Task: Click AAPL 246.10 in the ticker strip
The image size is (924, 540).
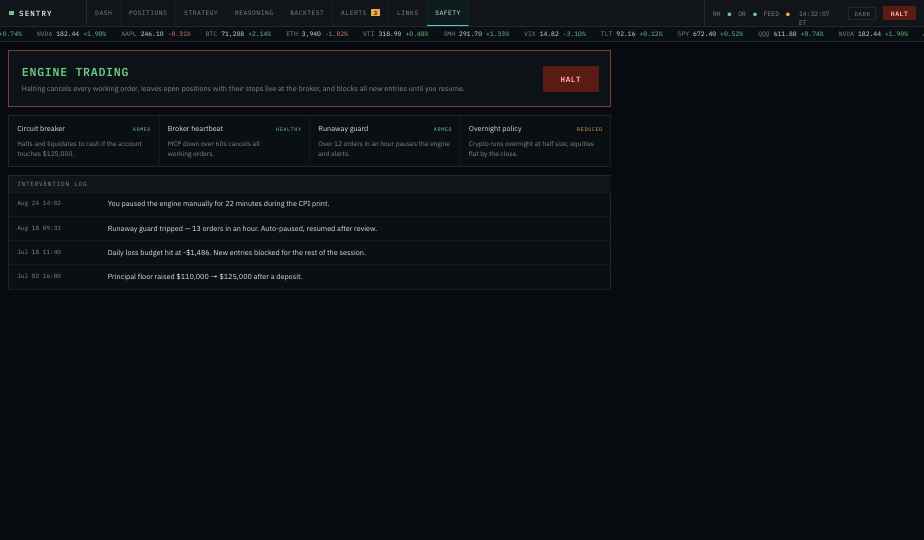Action: [x=156, y=34]
